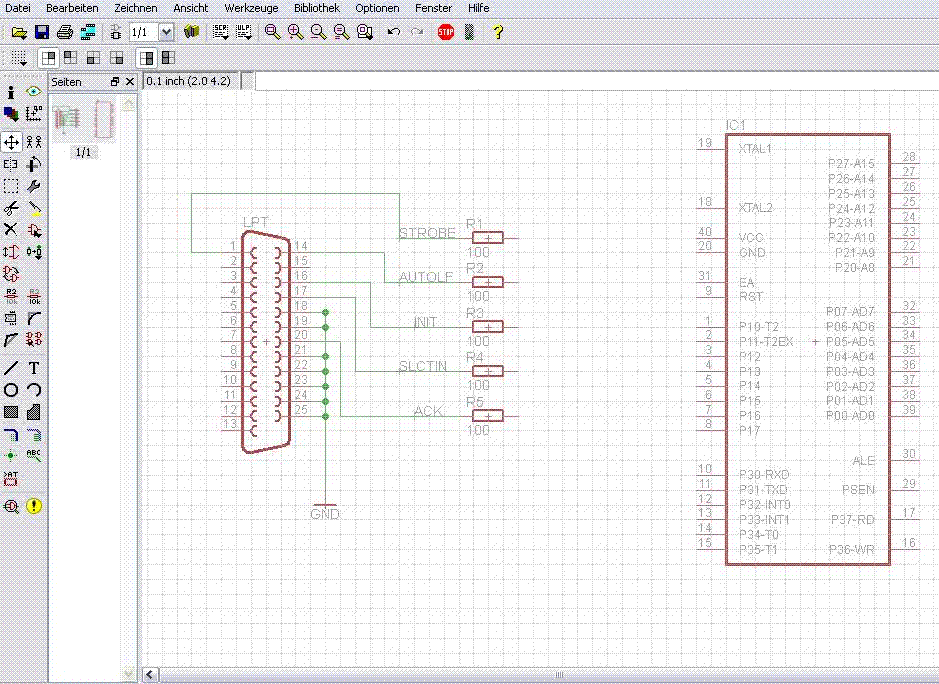Pick the Circle drawing tool
Screen dimensions: 939x684
[11, 390]
